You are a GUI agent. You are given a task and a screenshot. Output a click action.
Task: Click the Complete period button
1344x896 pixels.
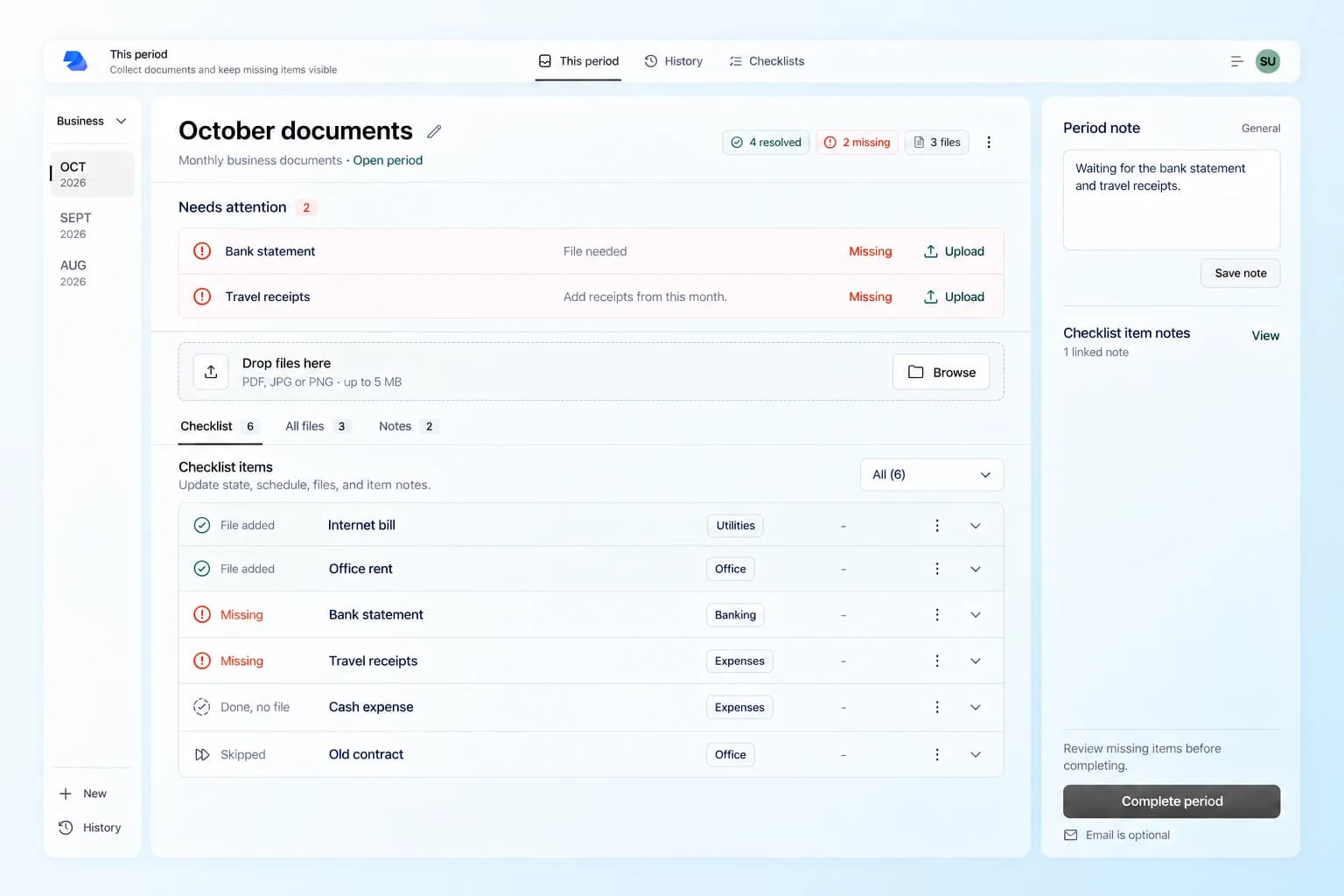(1172, 801)
